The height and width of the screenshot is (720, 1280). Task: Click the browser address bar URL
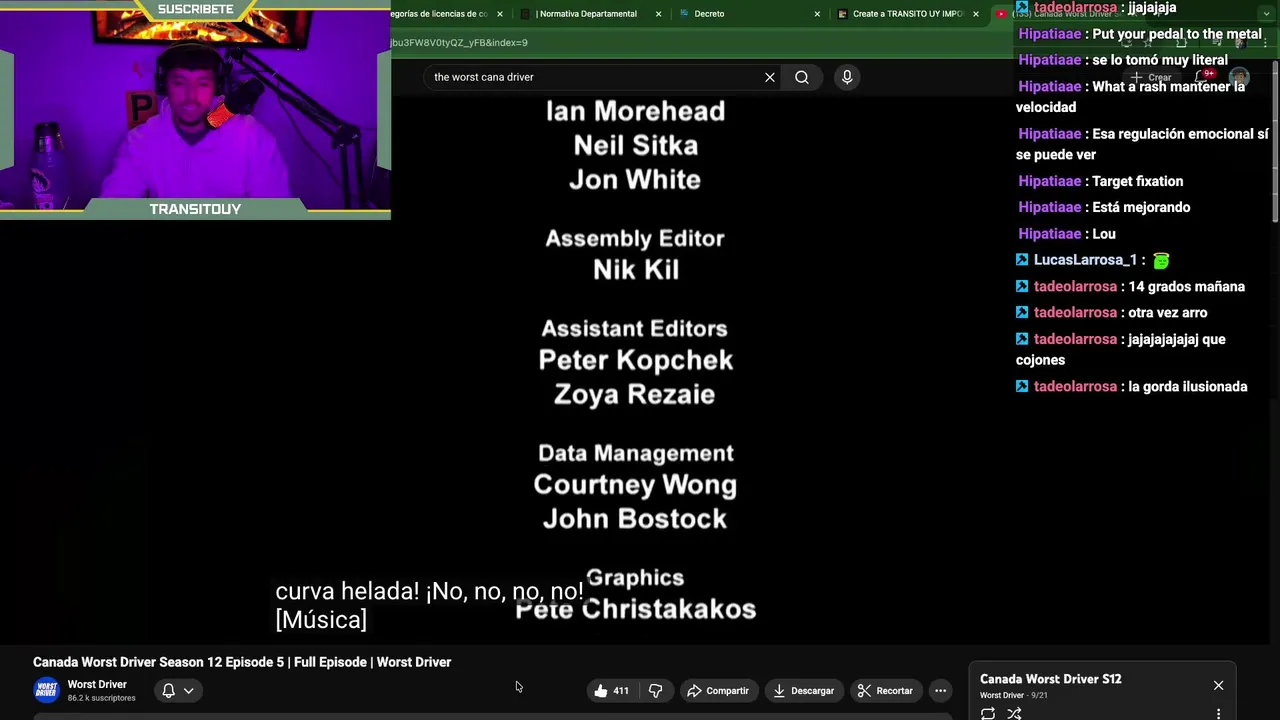click(x=460, y=43)
